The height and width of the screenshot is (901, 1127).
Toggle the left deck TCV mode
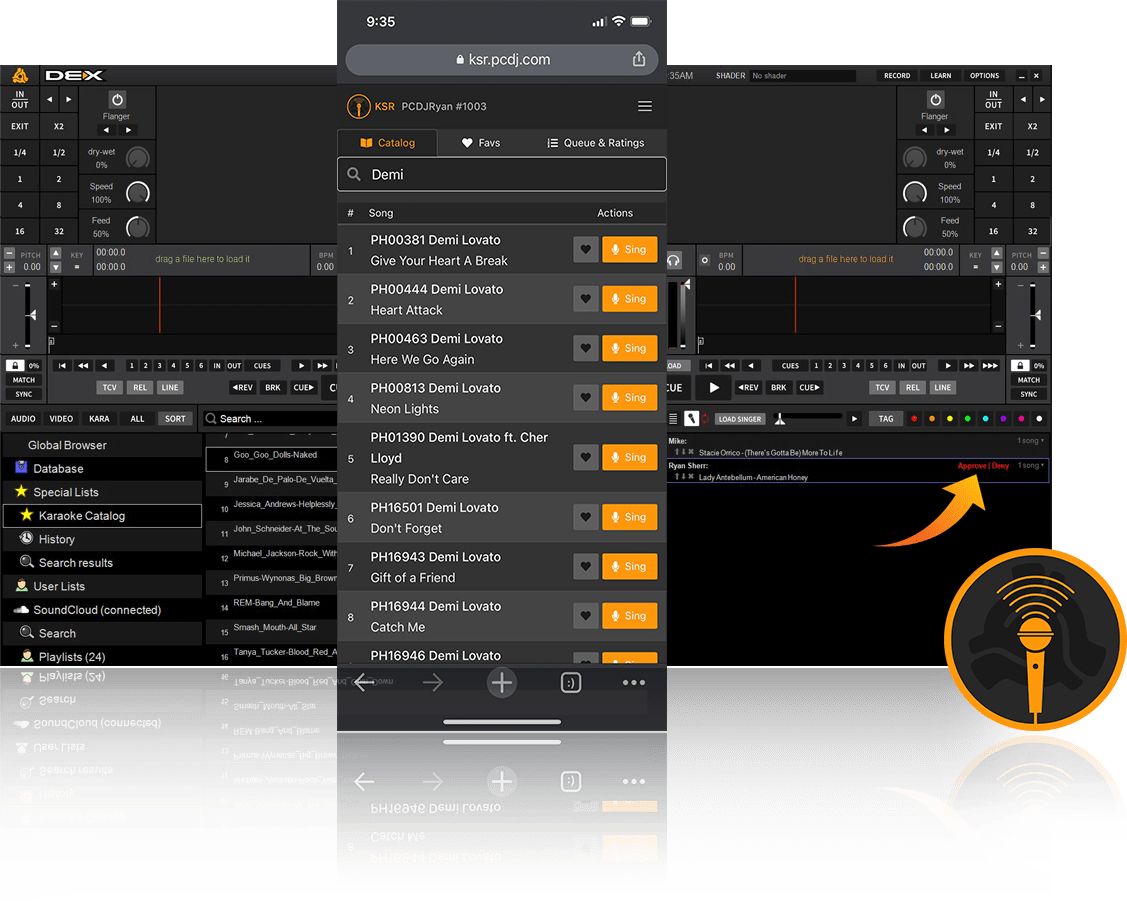[109, 387]
